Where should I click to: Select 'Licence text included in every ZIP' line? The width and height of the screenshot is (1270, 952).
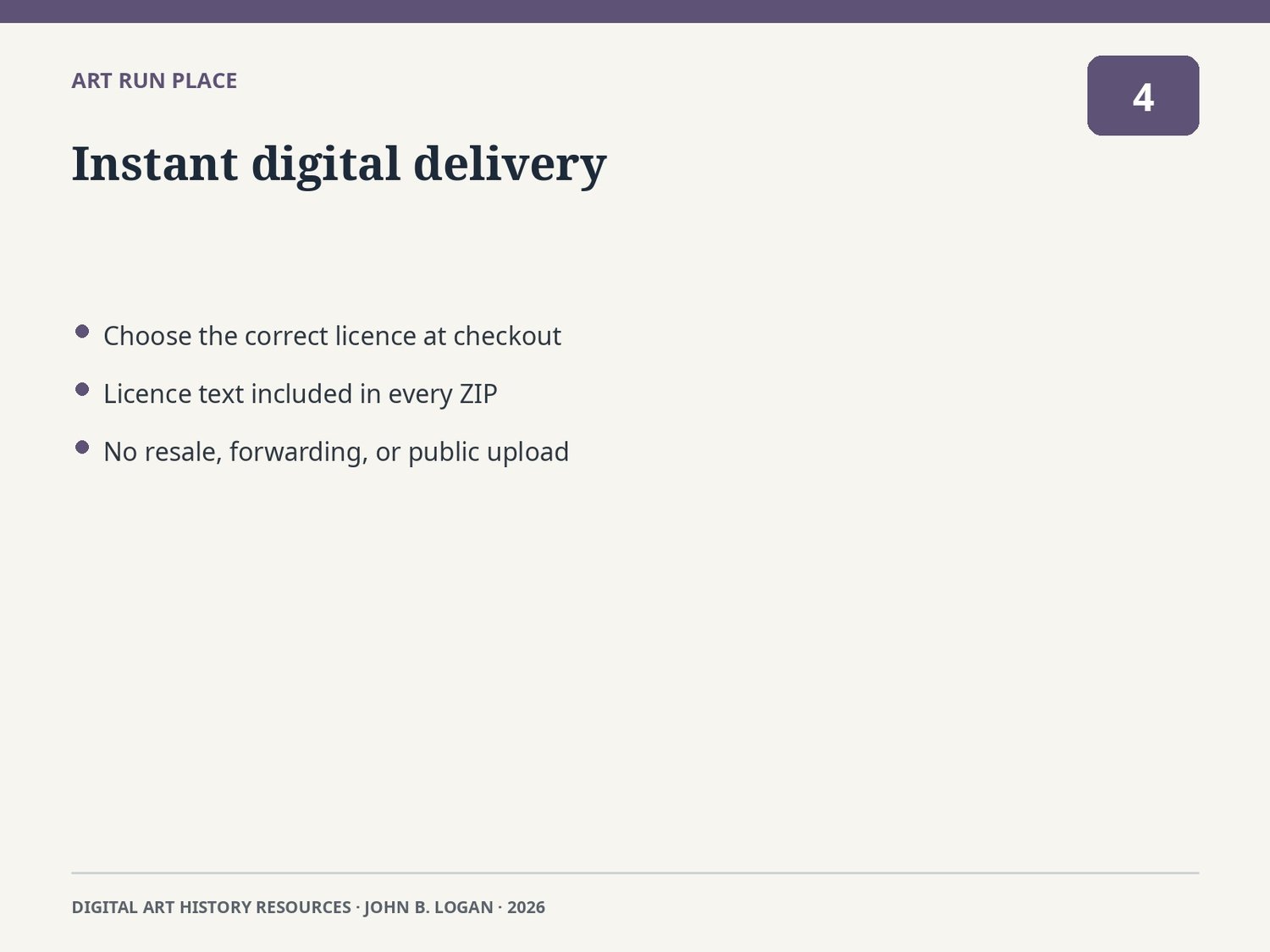click(x=300, y=394)
